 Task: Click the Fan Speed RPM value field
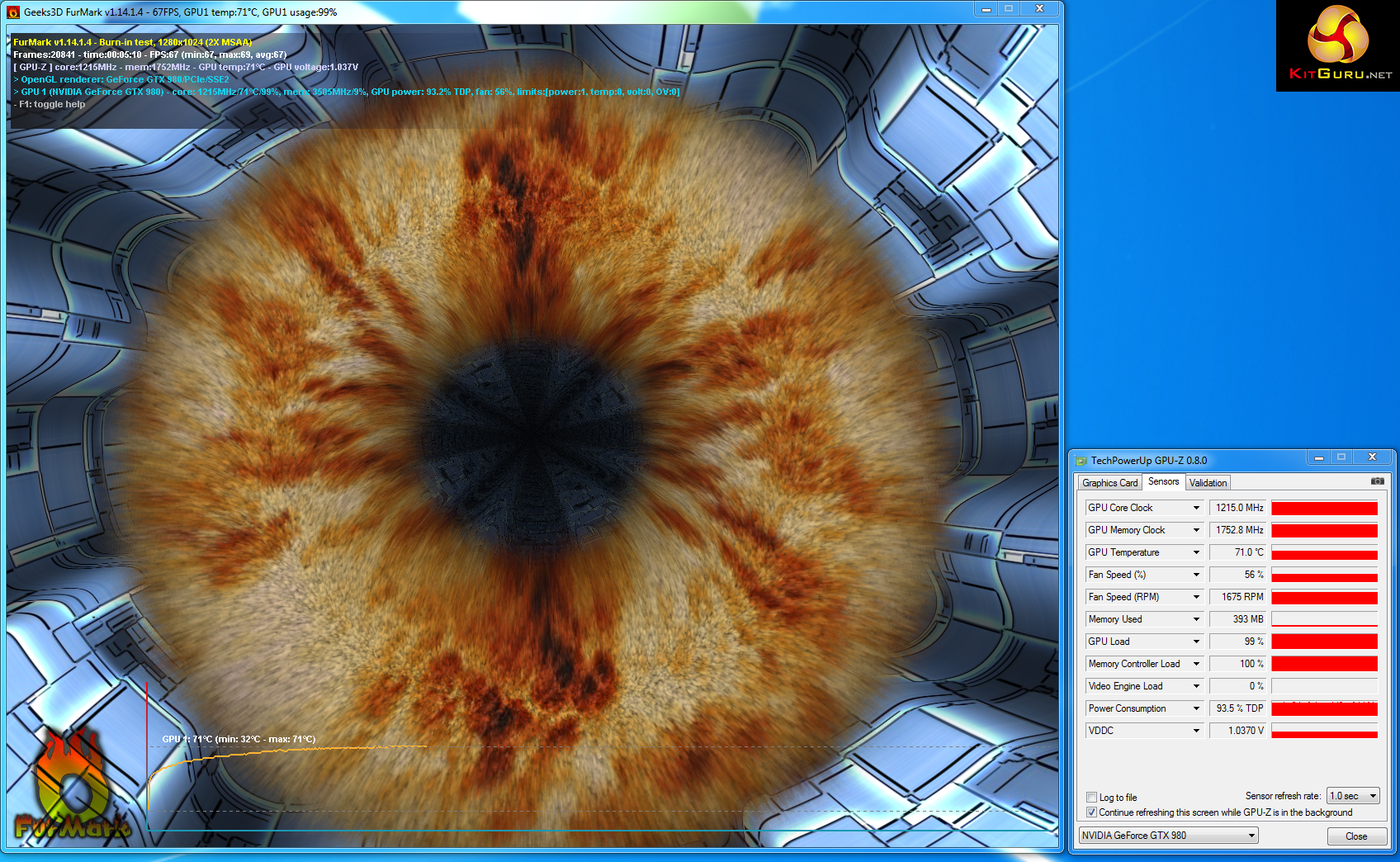coord(1237,597)
